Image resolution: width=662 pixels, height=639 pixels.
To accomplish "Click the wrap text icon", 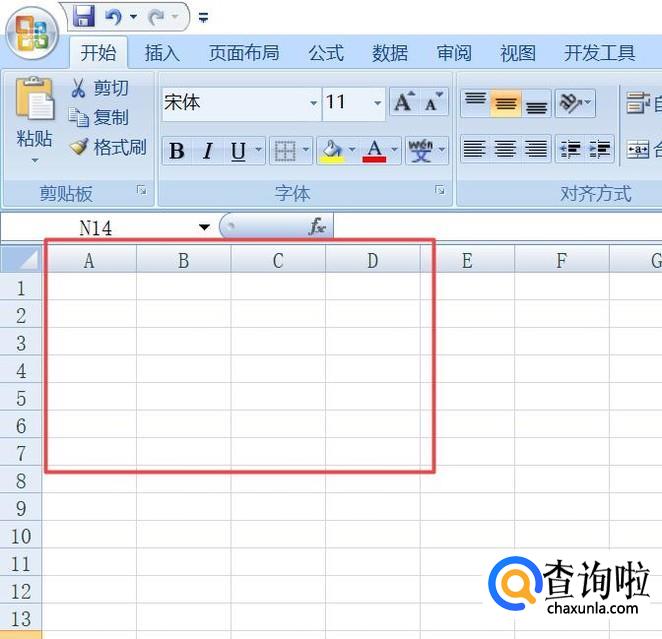I will coord(638,103).
